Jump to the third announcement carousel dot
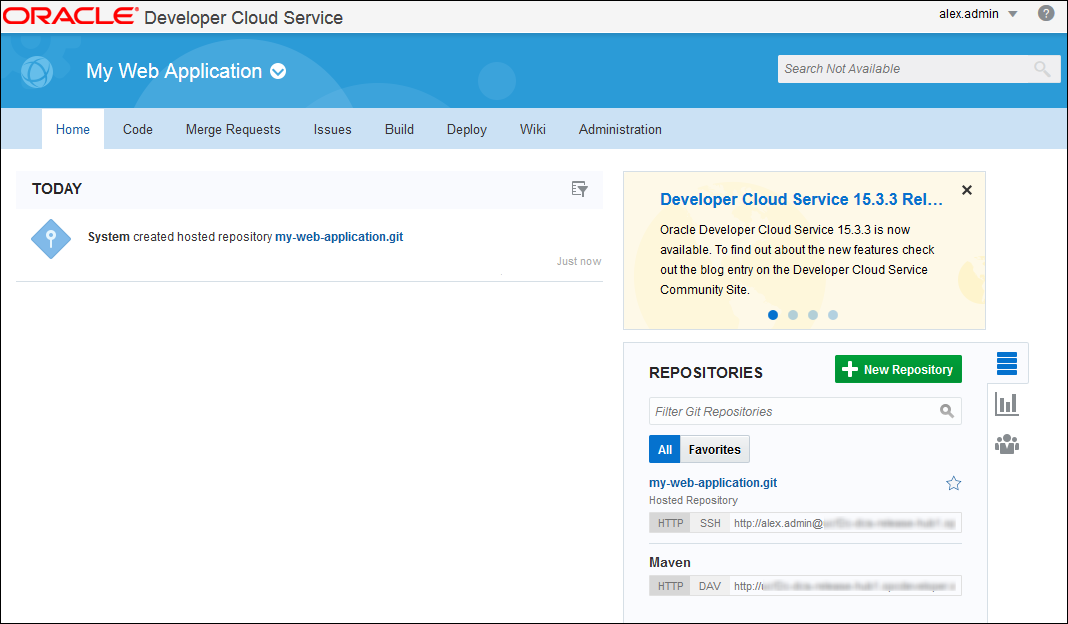The width and height of the screenshot is (1068, 624). click(x=813, y=315)
